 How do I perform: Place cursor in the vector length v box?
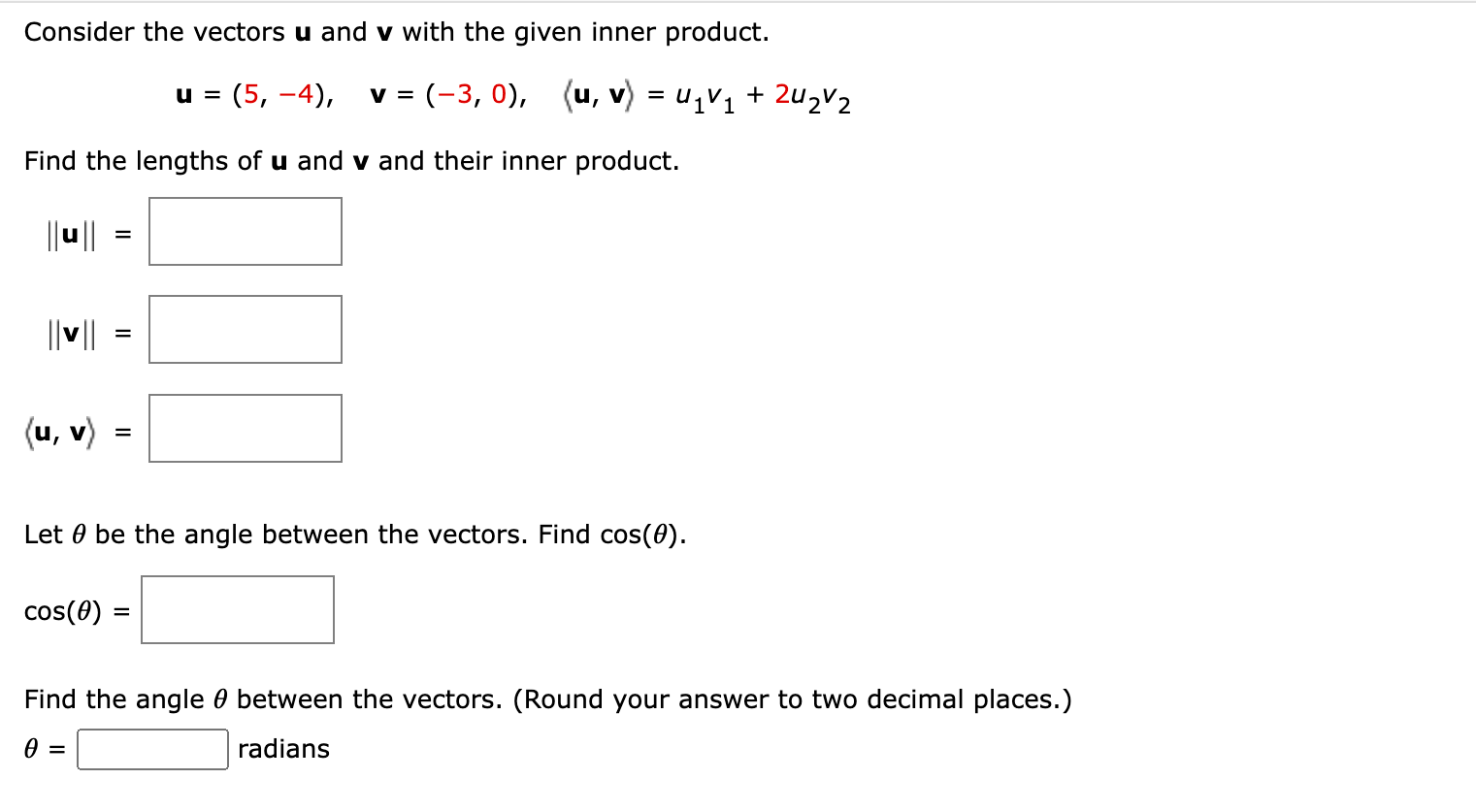(x=245, y=329)
